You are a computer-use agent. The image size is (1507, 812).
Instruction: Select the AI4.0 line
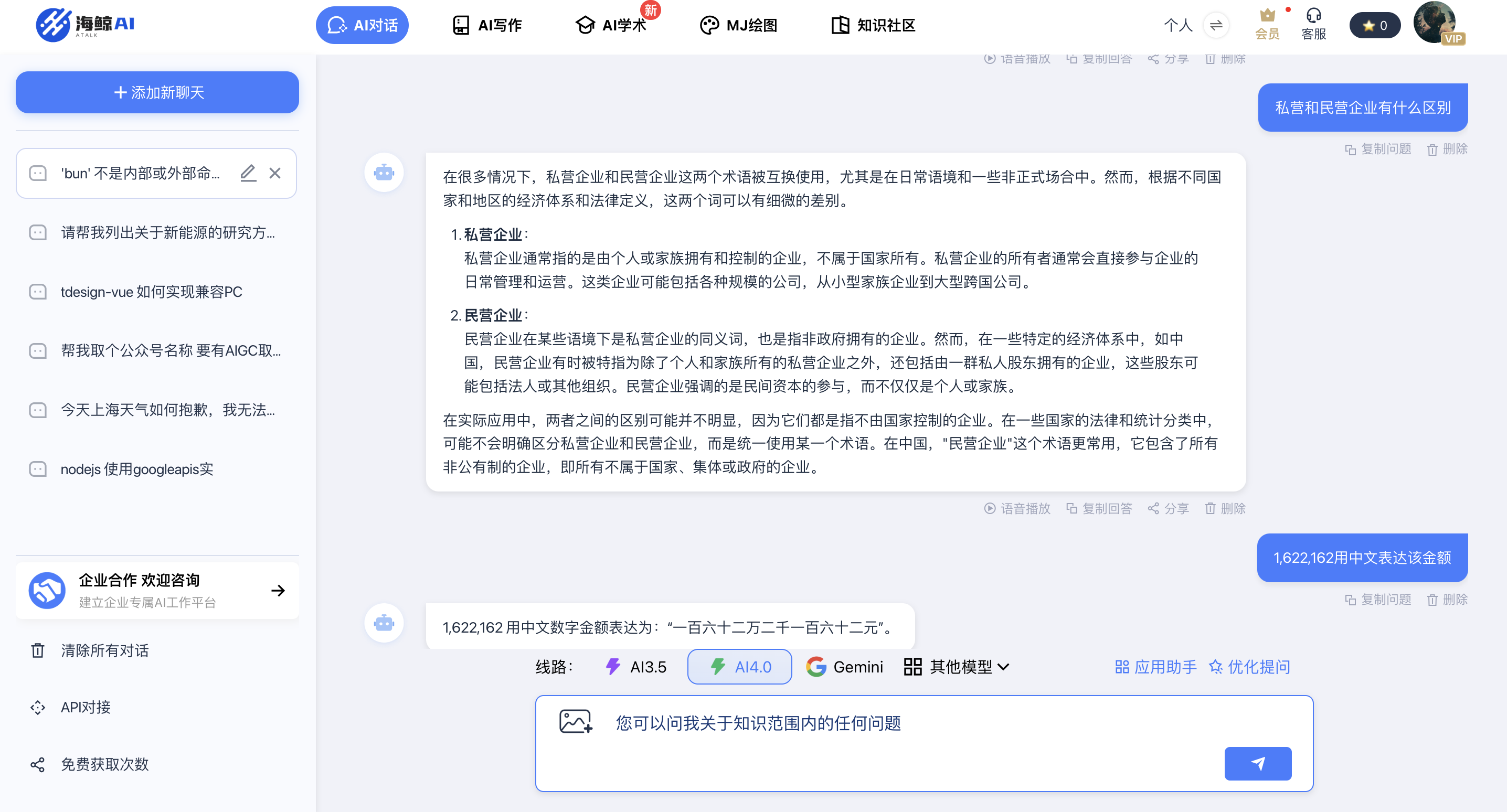tap(739, 667)
